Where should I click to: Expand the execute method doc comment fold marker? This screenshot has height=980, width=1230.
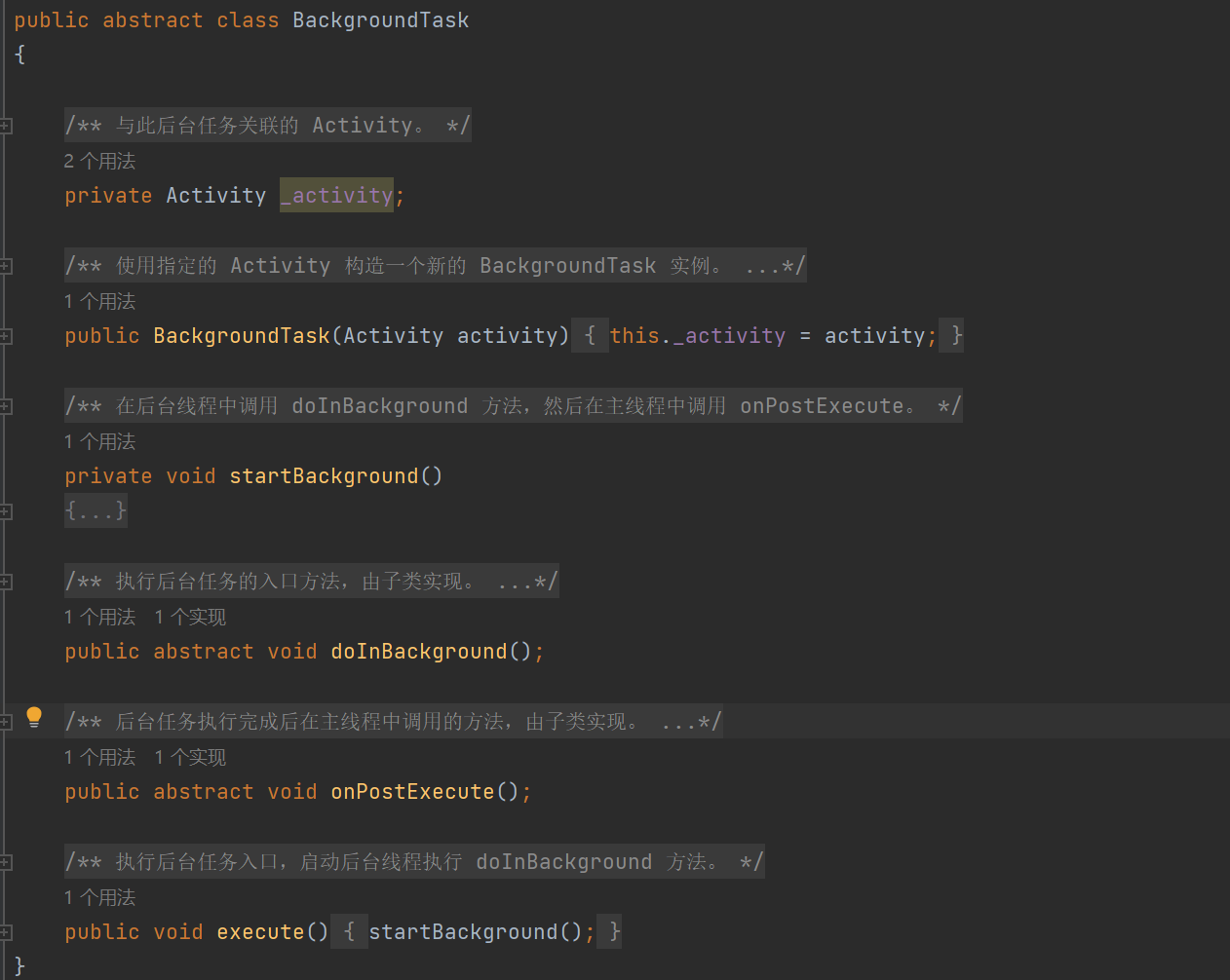[x=6, y=862]
